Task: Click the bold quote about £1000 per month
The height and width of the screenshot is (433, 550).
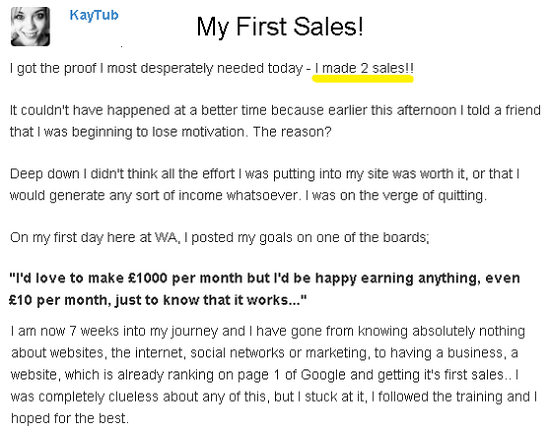Action: pos(264,289)
